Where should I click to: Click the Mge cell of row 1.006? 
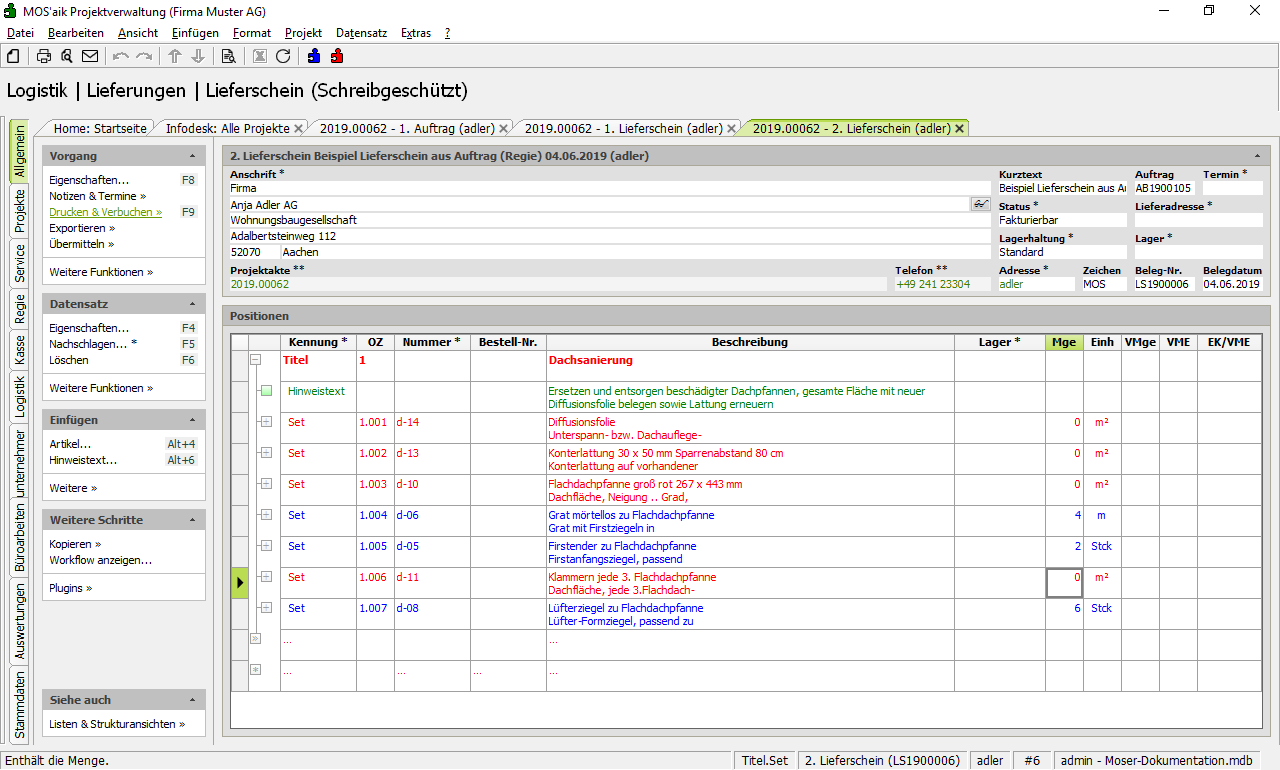coord(1064,583)
